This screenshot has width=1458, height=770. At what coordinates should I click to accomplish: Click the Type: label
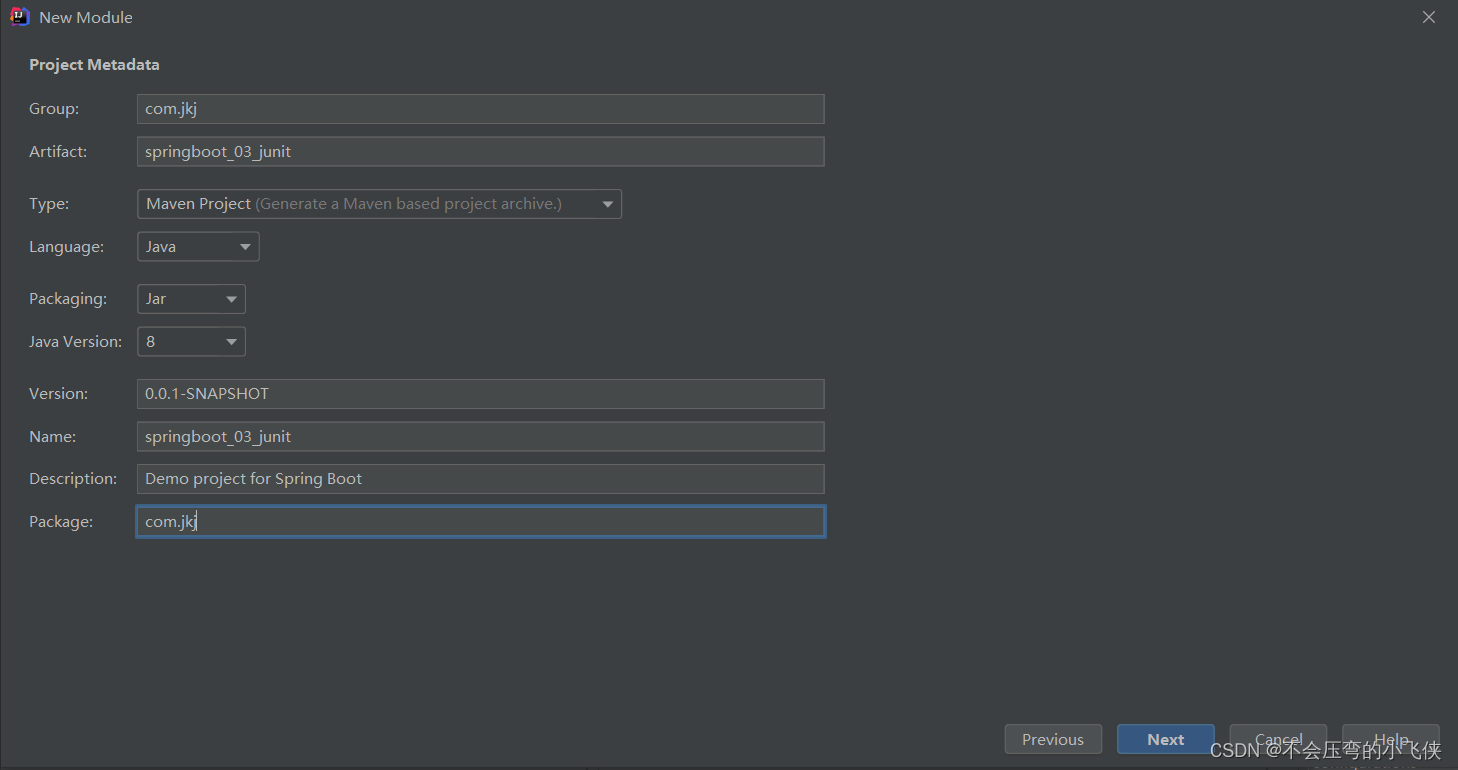tap(49, 204)
